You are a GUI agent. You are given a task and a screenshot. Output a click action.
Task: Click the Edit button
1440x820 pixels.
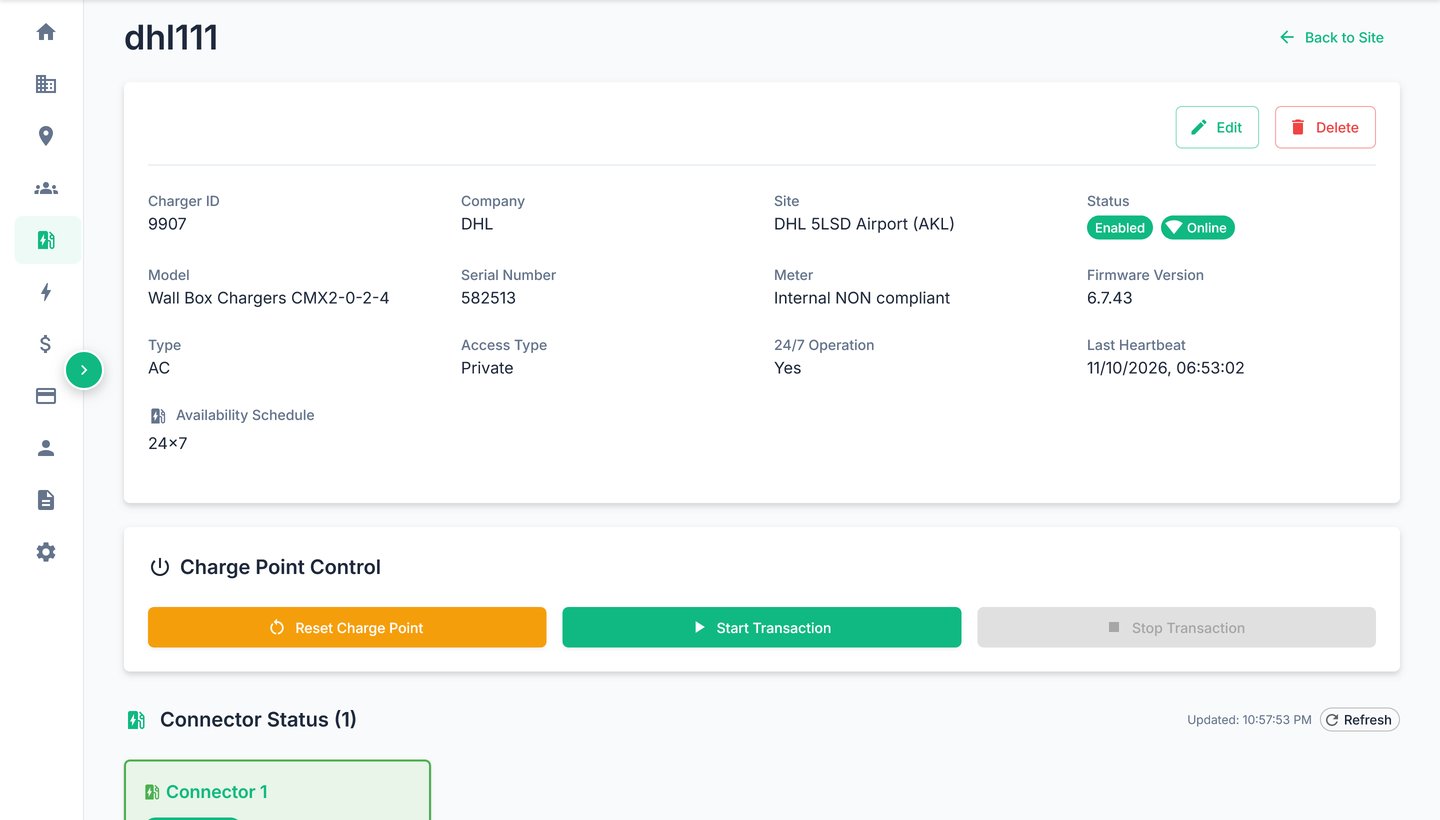1217,127
